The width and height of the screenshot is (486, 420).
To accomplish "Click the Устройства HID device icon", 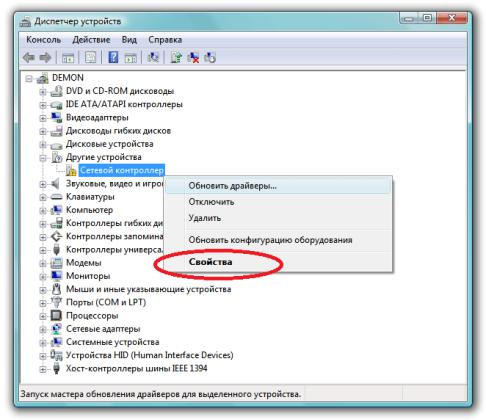I will click(x=56, y=355).
